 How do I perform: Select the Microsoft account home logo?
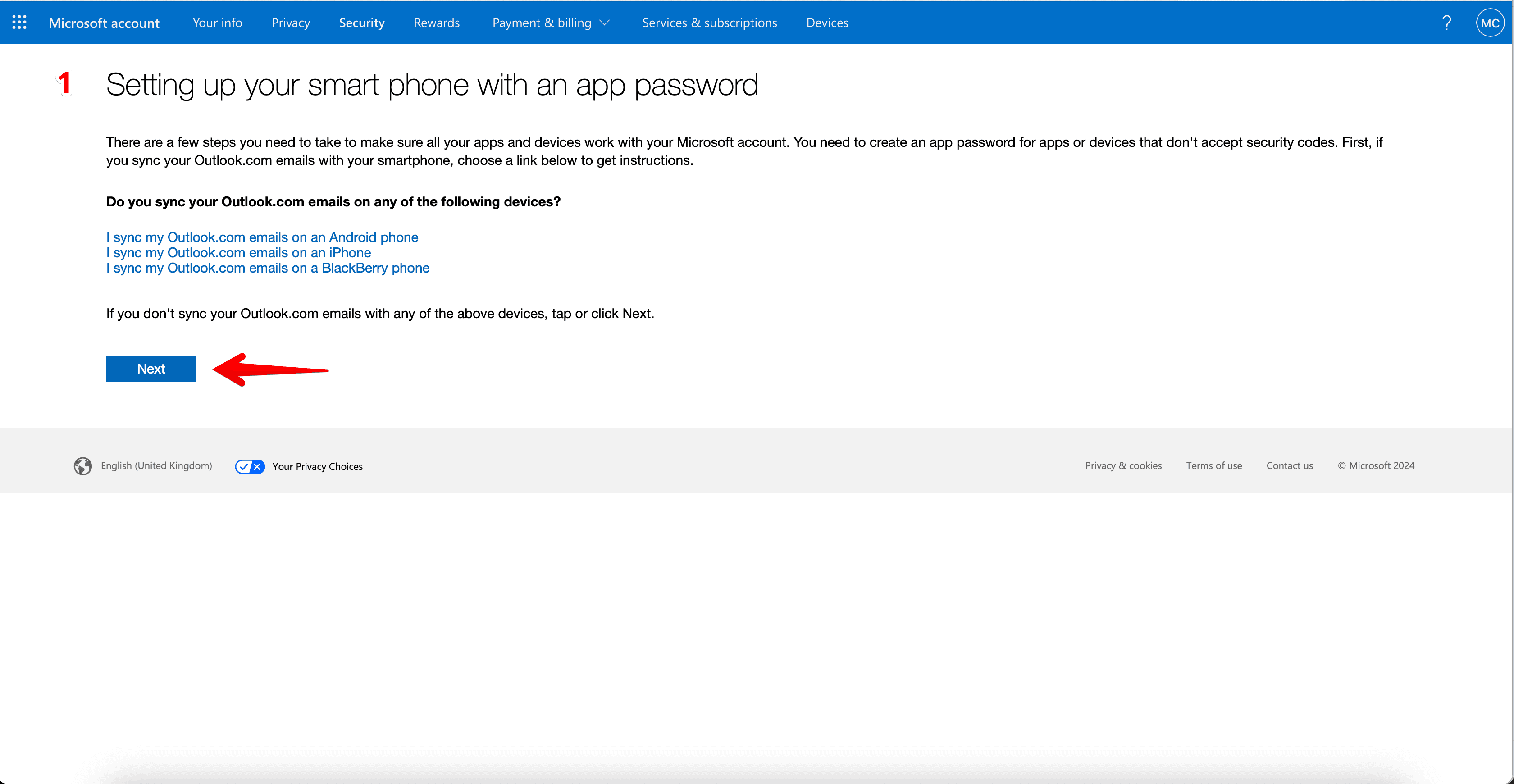click(x=105, y=23)
